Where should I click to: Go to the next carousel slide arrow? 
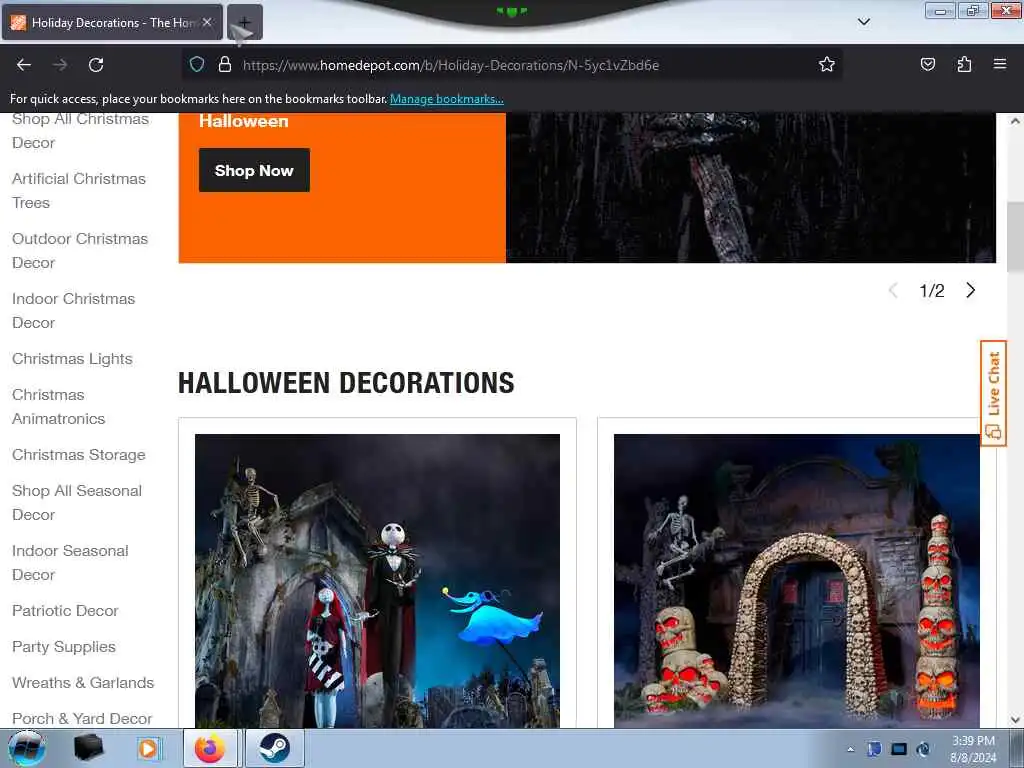pyautogui.click(x=970, y=291)
